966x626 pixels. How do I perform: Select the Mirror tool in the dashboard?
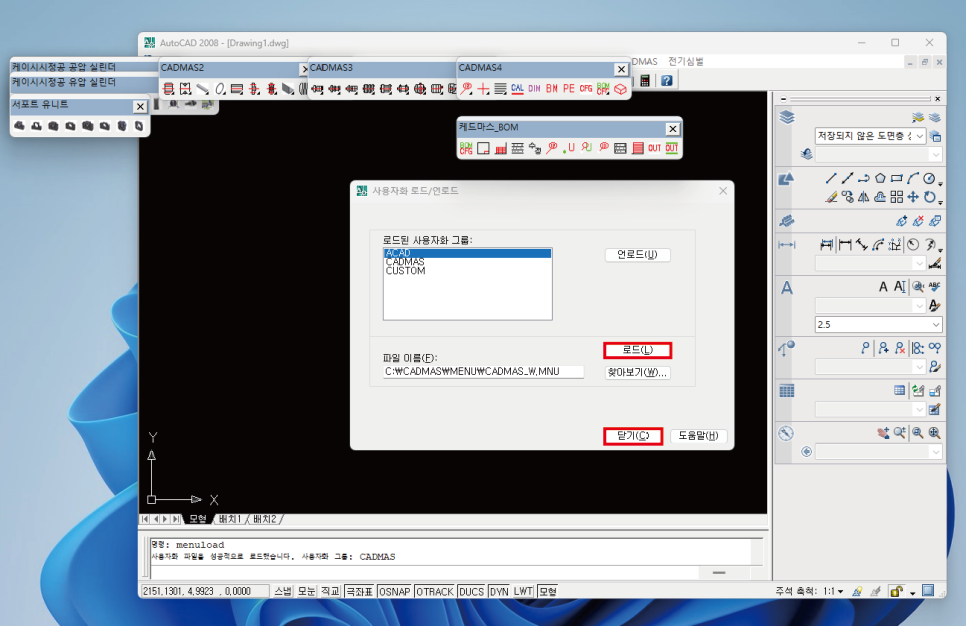[864, 197]
